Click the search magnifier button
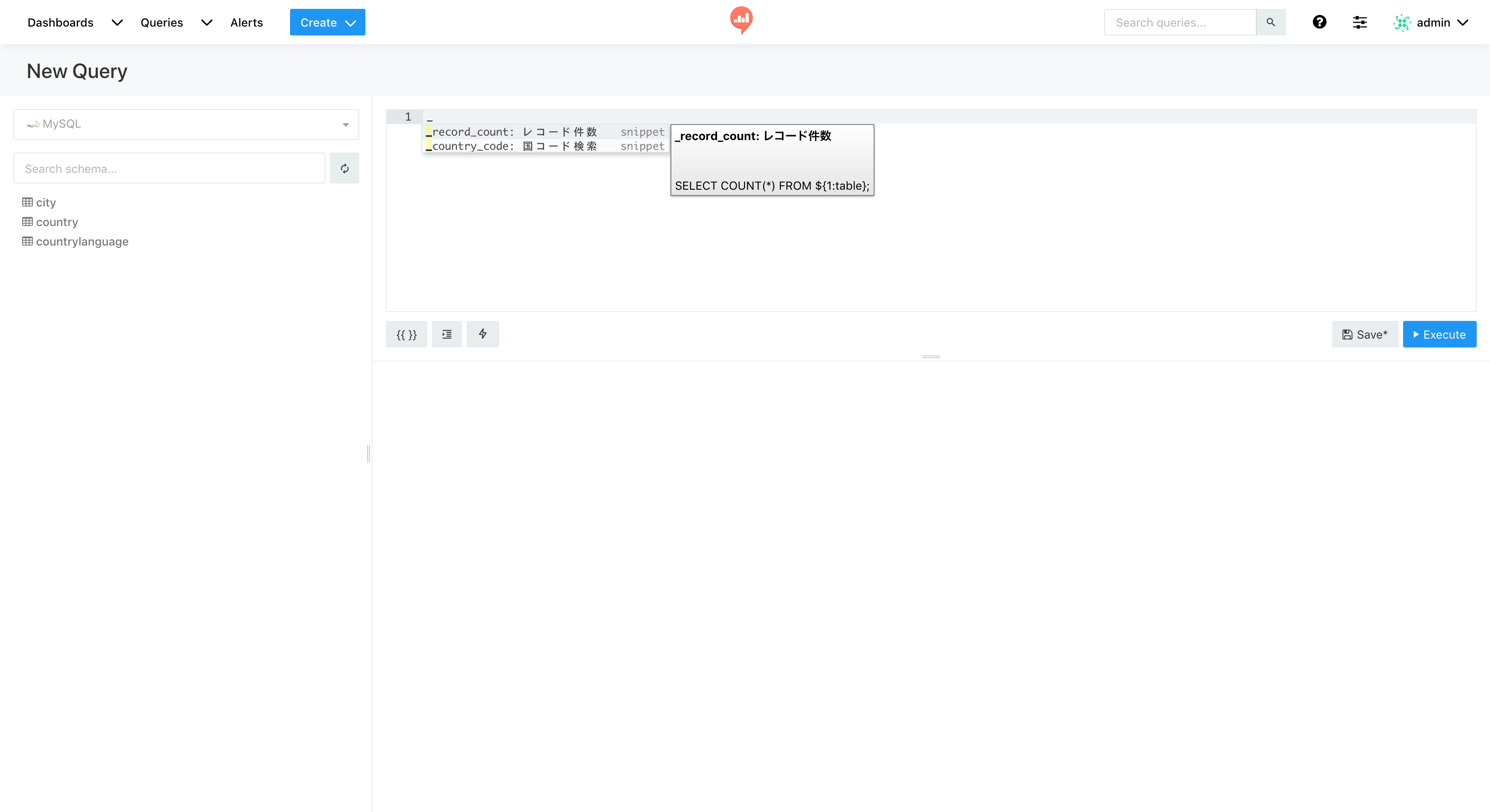 pos(1270,22)
